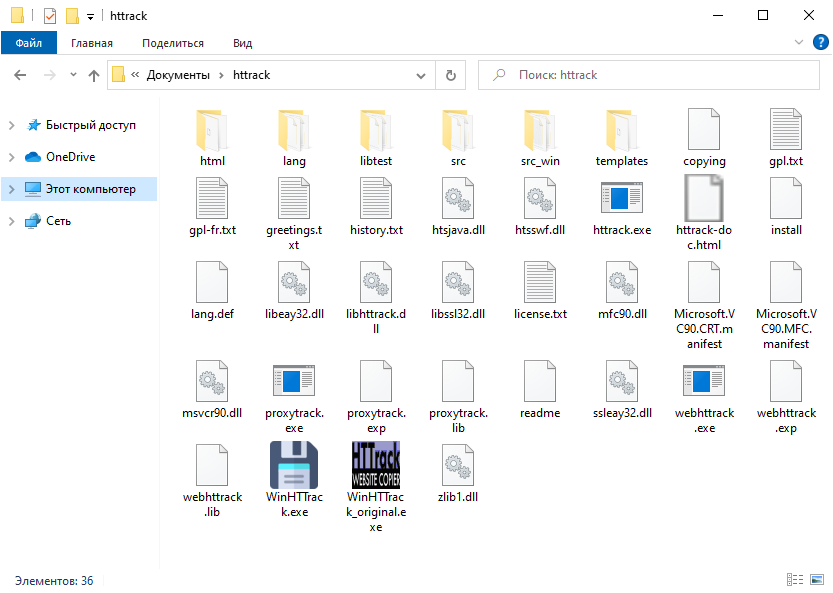The image size is (833, 593).
Task: Select gpl-fr.txt file
Action: point(212,207)
